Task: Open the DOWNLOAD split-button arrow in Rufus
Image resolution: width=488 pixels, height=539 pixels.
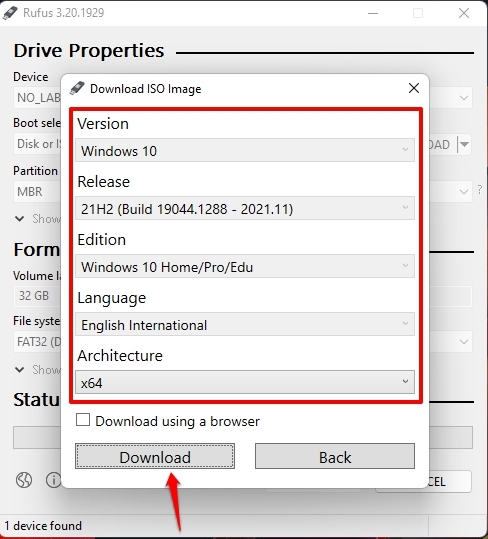Action: (464, 144)
